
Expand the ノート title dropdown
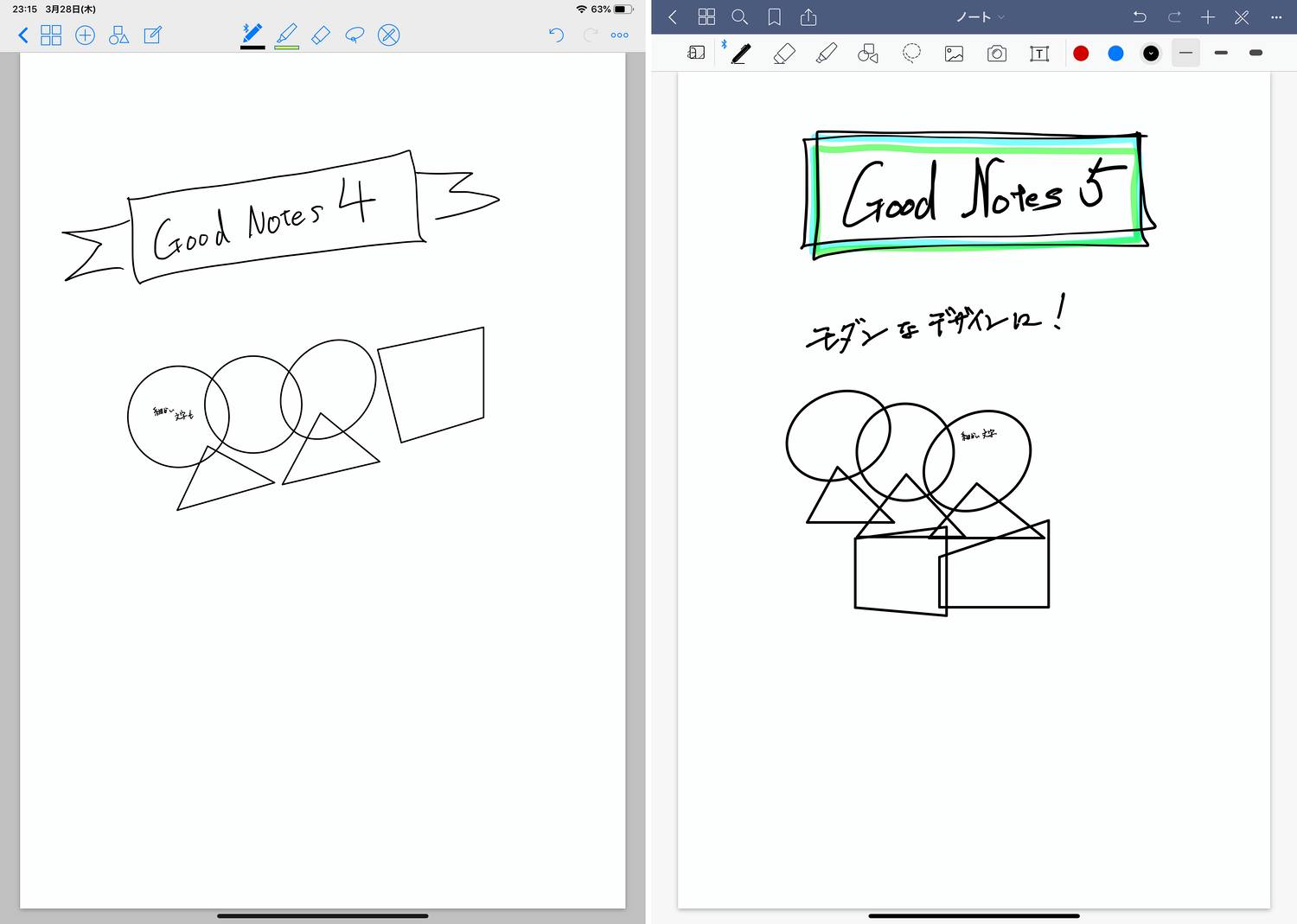click(981, 17)
